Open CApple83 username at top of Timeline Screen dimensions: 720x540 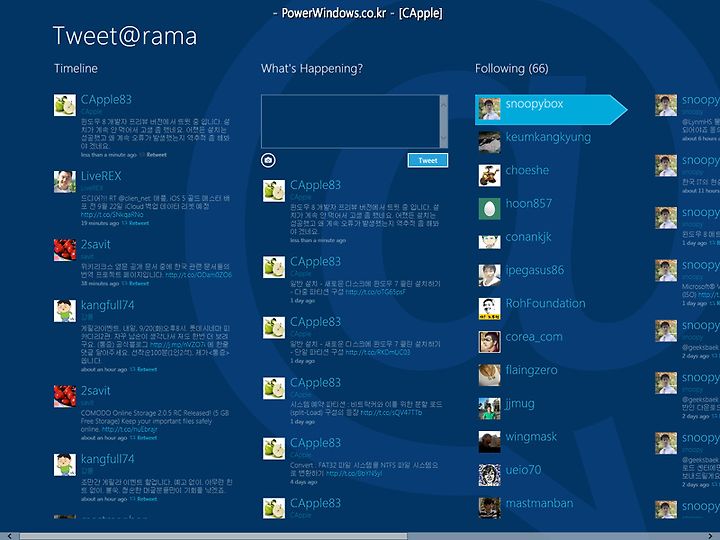coord(106,100)
